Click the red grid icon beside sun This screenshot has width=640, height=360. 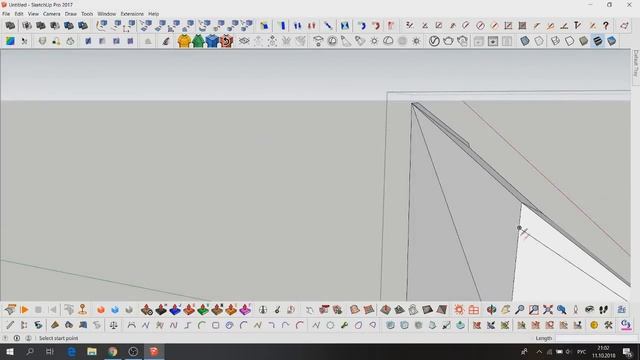pyautogui.click(x=473, y=310)
